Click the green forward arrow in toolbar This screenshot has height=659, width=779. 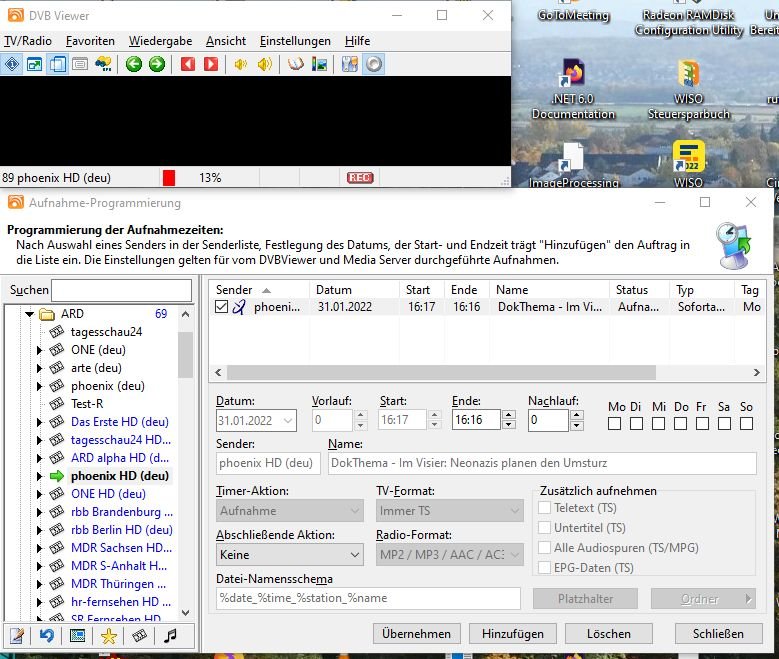157,64
